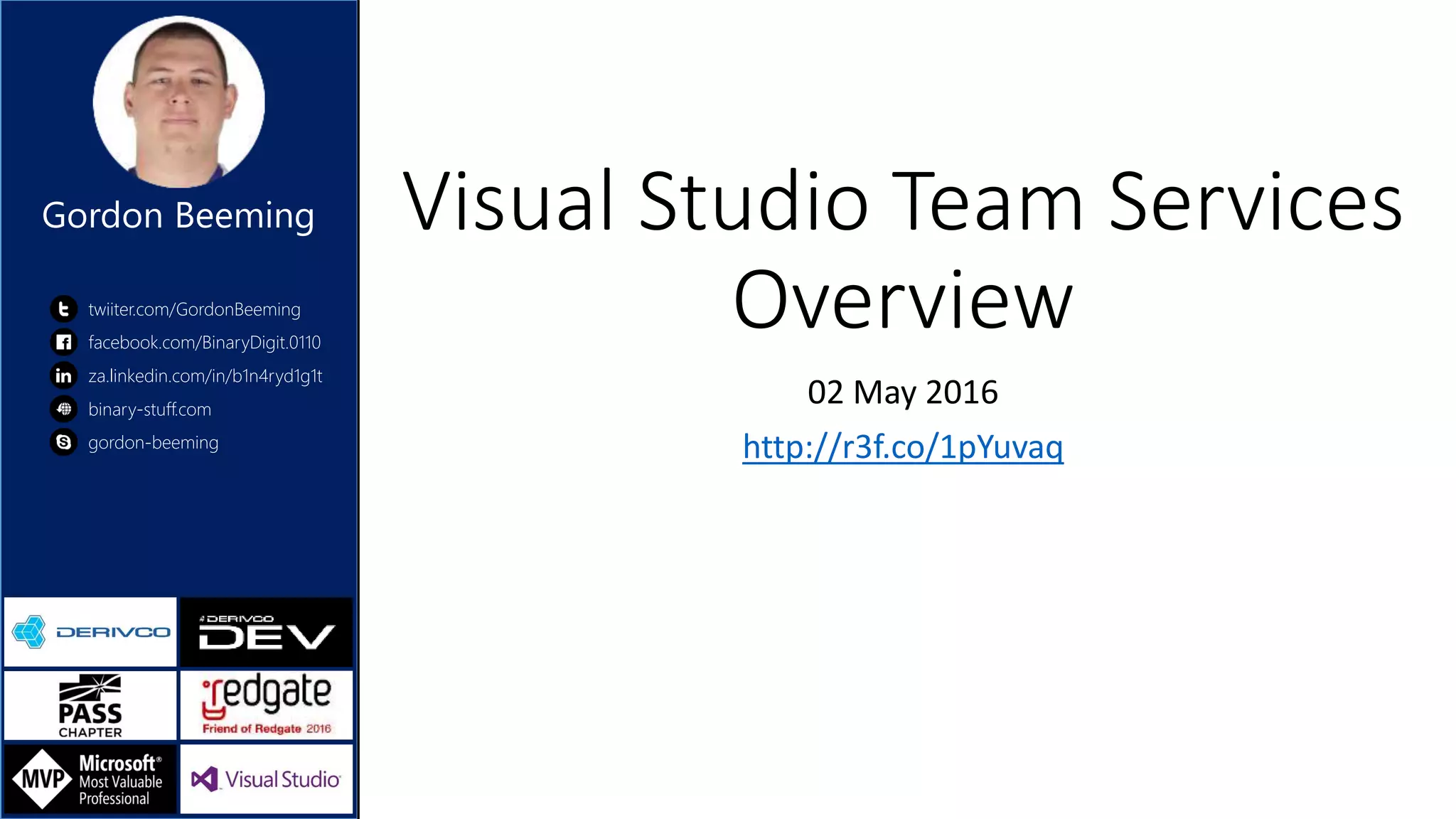This screenshot has height=819, width=1456.
Task: Open the binary-stuff.com link text
Action: pos(149,409)
